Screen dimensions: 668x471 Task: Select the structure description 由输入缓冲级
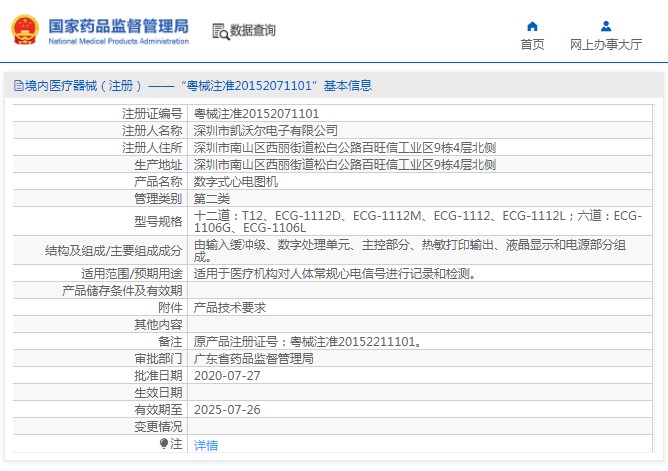click(410, 250)
